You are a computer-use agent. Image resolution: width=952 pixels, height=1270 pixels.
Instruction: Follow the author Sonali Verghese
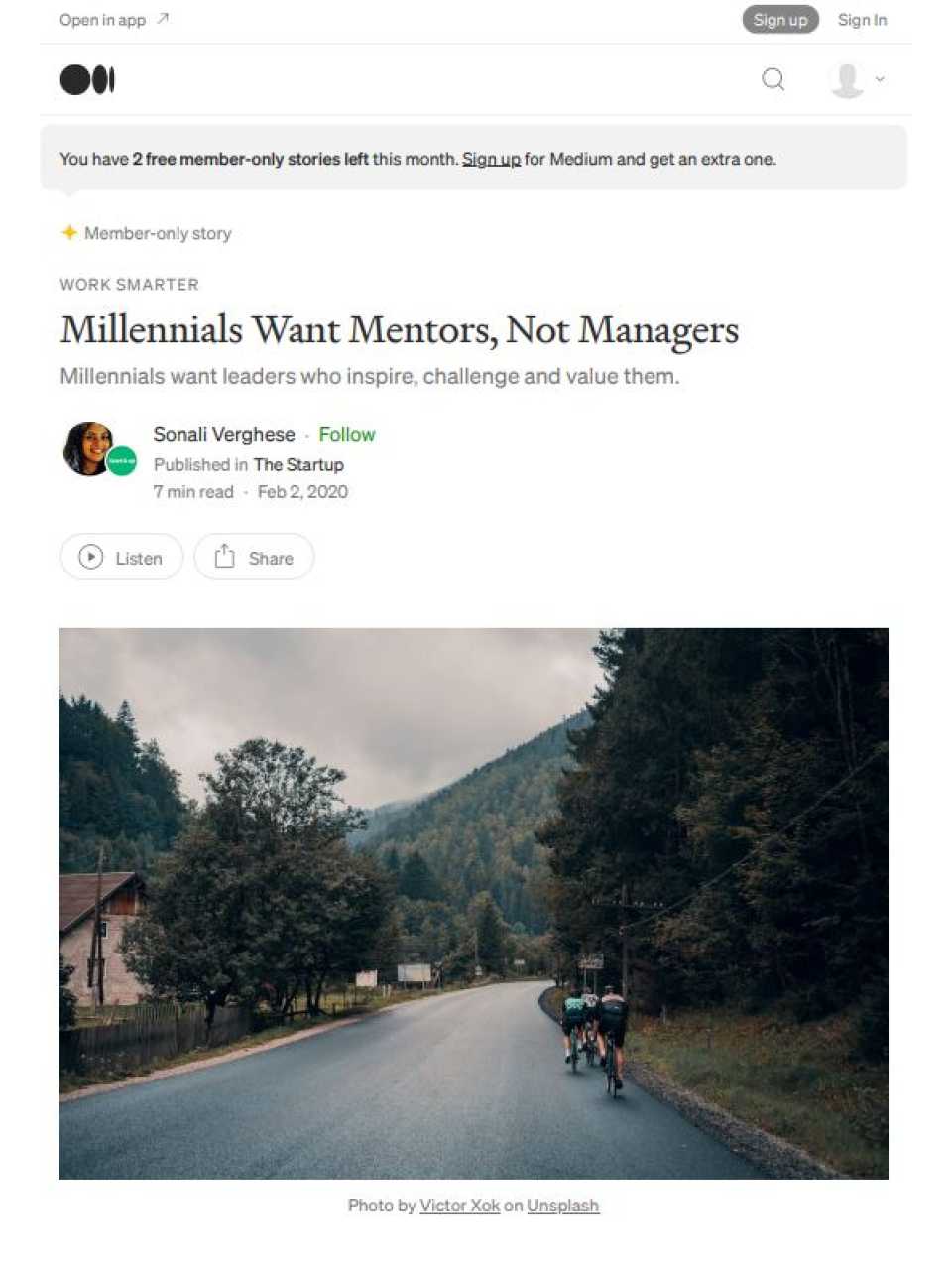point(347,434)
